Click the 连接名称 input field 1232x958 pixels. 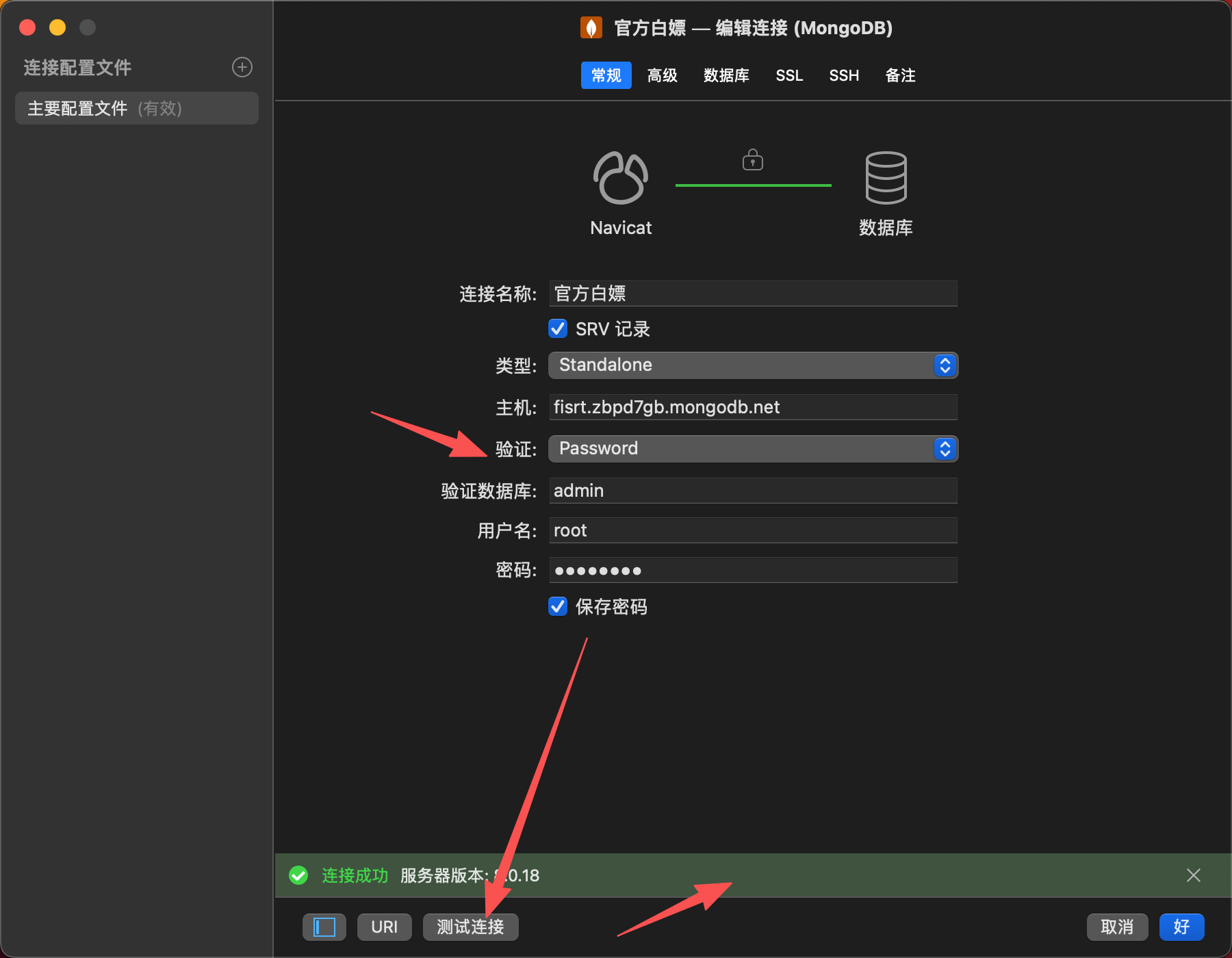tap(753, 294)
